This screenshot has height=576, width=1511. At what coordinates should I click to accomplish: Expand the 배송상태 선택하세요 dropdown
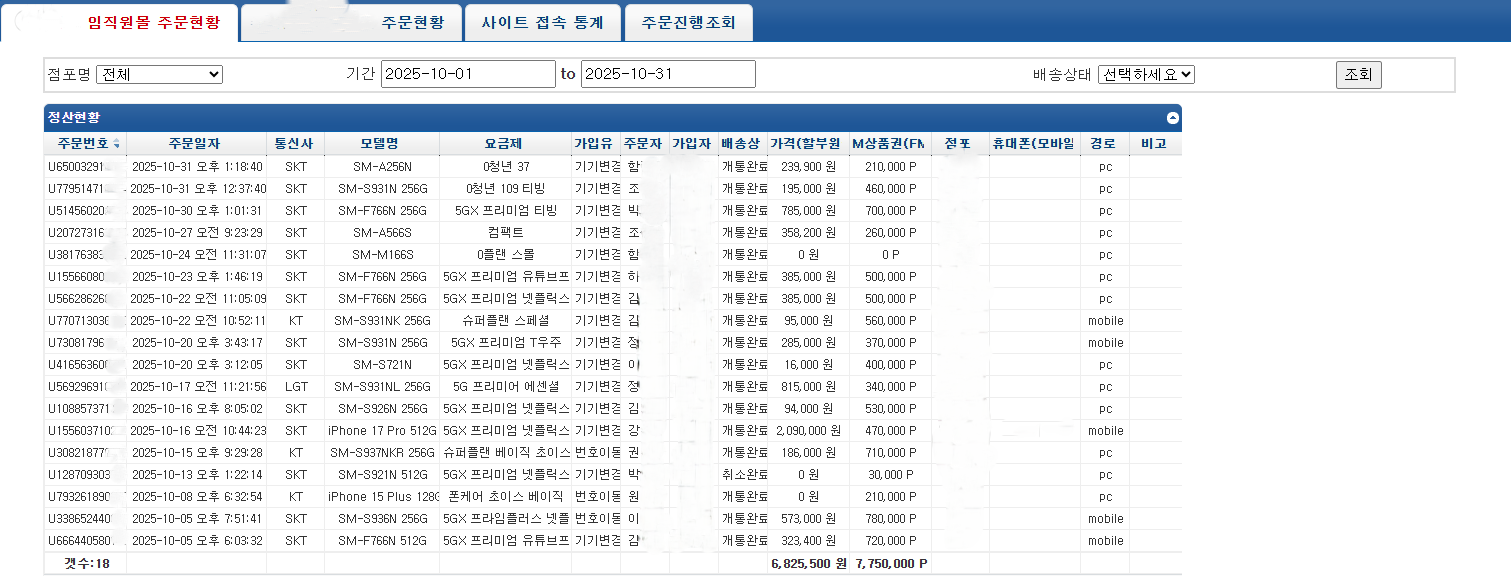[1145, 74]
